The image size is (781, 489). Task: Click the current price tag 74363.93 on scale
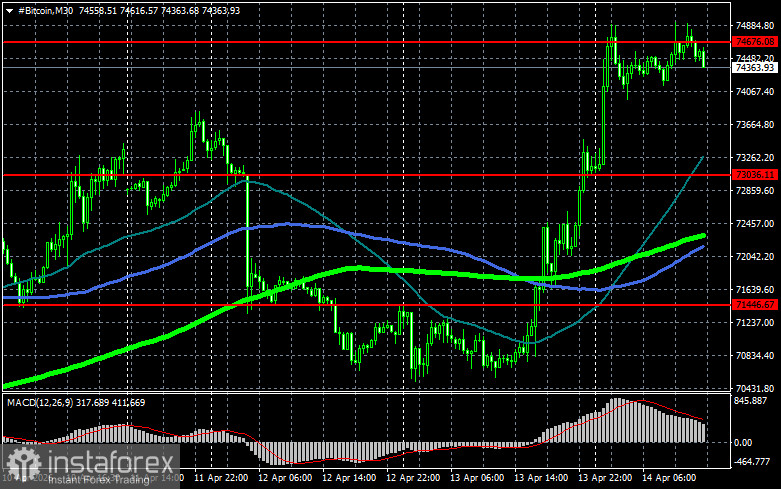pos(755,67)
